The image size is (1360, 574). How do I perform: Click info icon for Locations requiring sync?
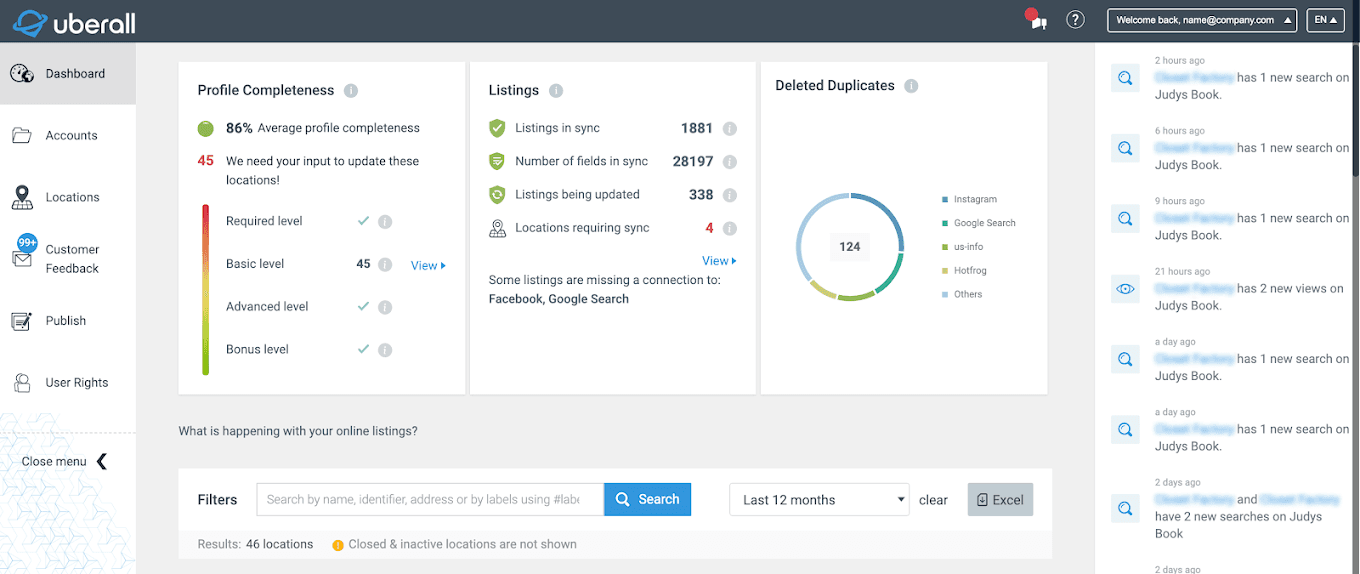(x=730, y=228)
